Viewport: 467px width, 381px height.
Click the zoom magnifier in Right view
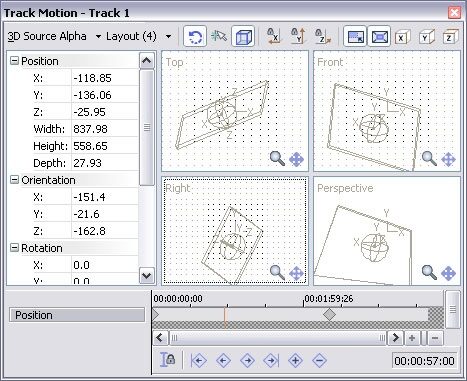coord(277,273)
